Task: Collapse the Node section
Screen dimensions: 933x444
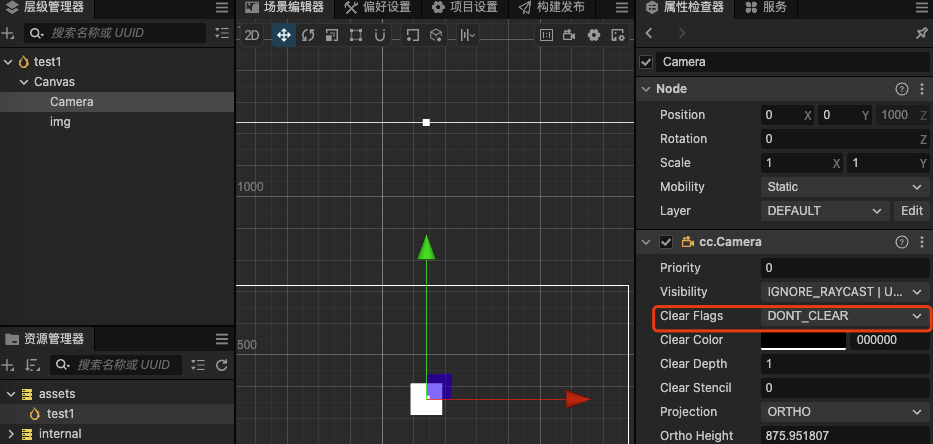Action: 646,89
